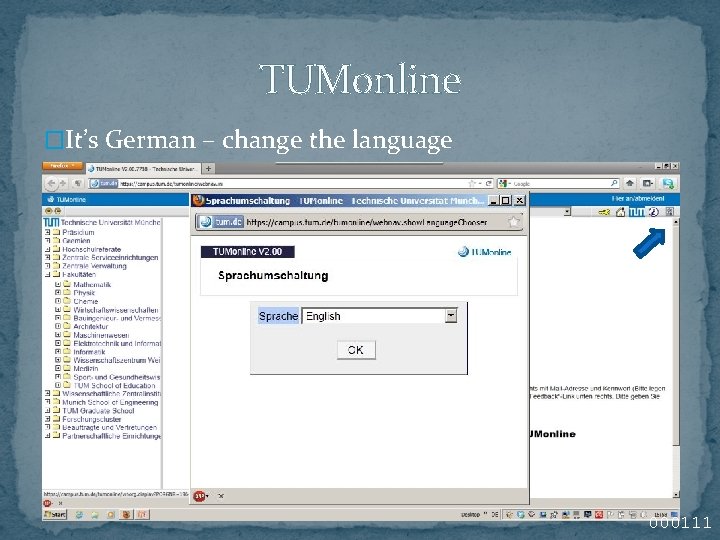Expand the Mathematik subfolder
This screenshot has height=540, width=720.
point(58,285)
